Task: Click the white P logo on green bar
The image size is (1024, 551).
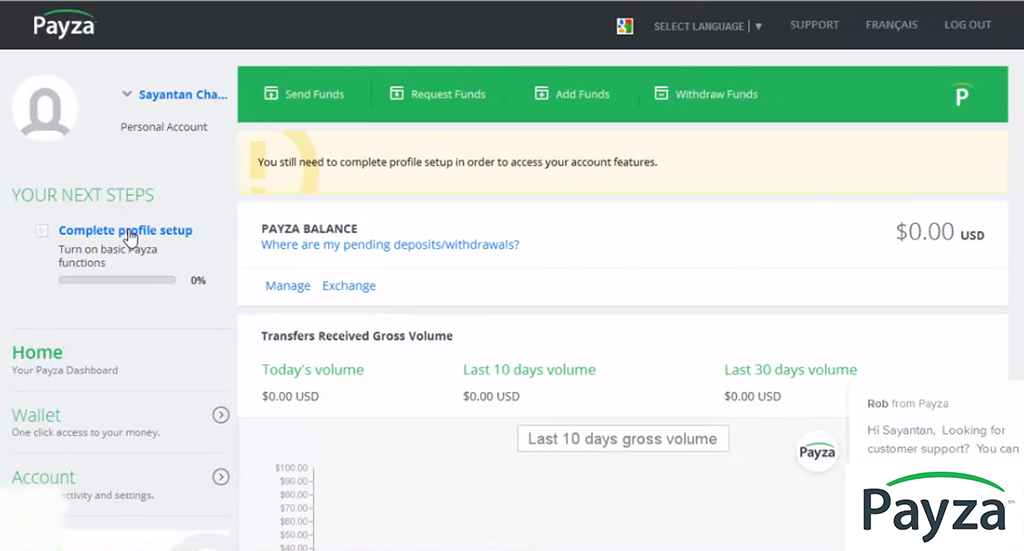Action: [x=961, y=95]
